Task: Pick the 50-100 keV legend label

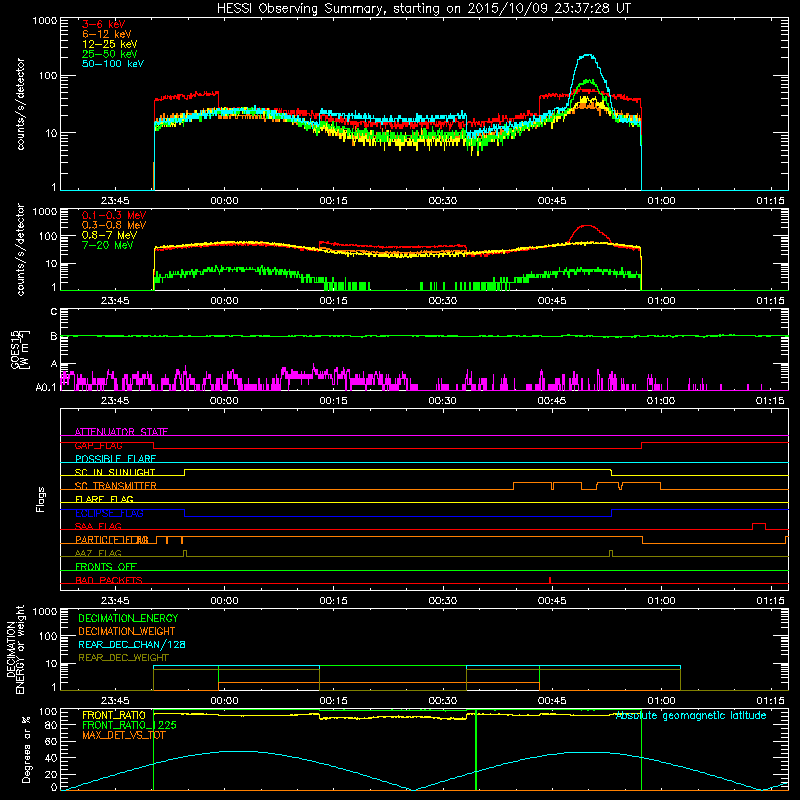Action: [x=113, y=64]
